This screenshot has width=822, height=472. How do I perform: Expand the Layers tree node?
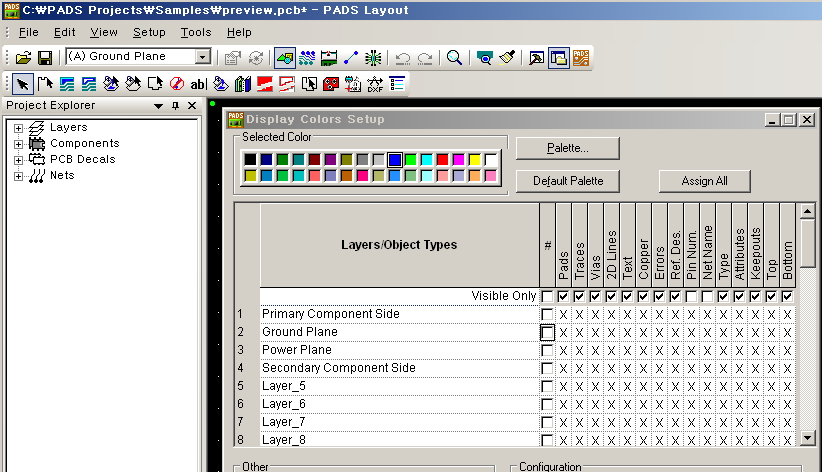[x=18, y=128]
